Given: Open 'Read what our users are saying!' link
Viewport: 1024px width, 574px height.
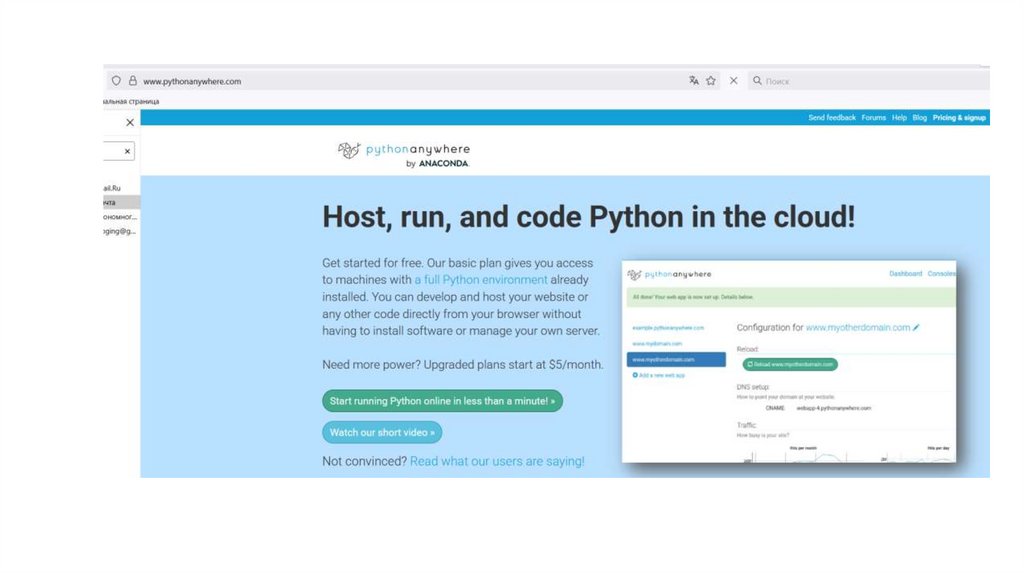Looking at the screenshot, I should point(497,461).
